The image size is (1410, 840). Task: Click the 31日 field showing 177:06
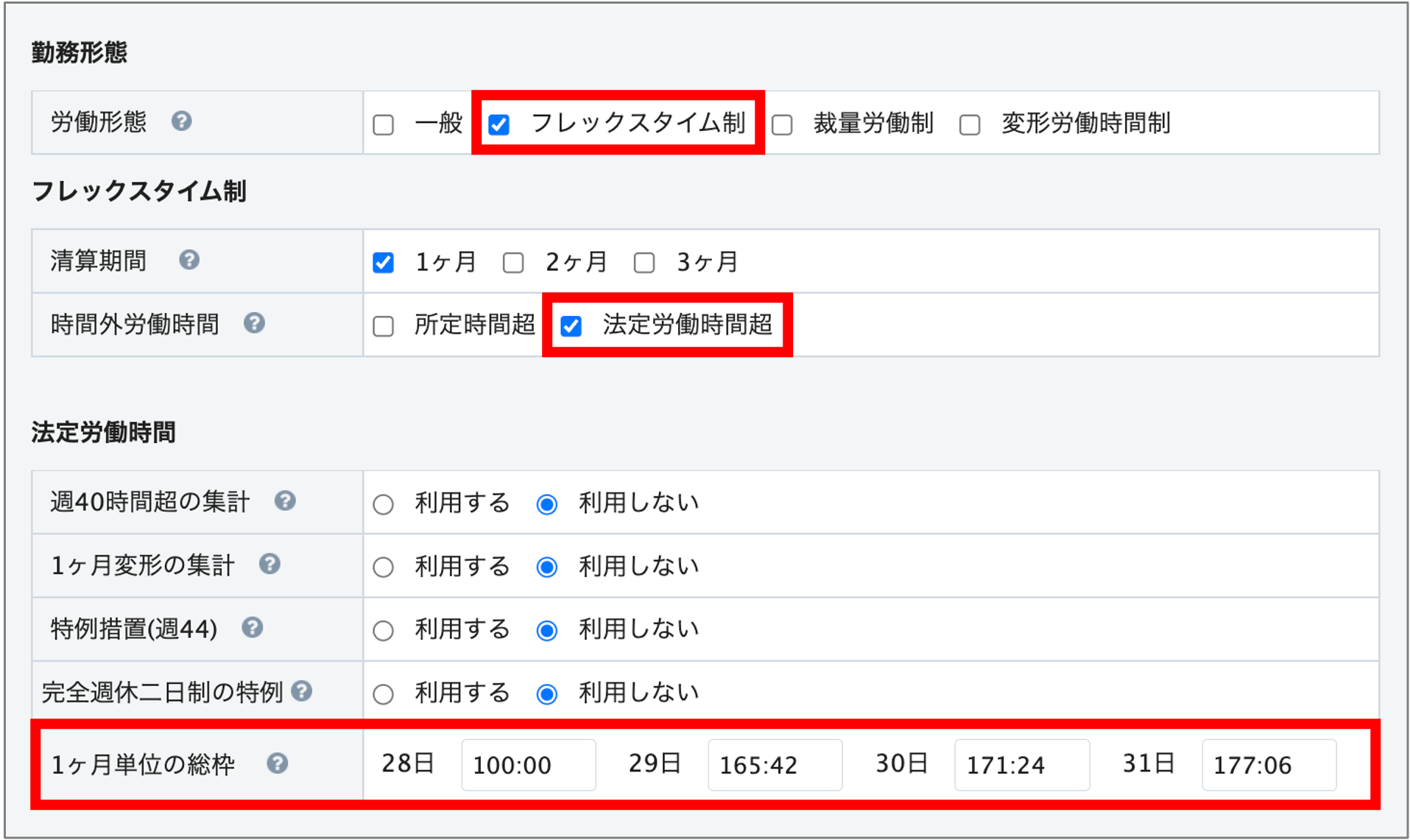pyautogui.click(x=1269, y=765)
